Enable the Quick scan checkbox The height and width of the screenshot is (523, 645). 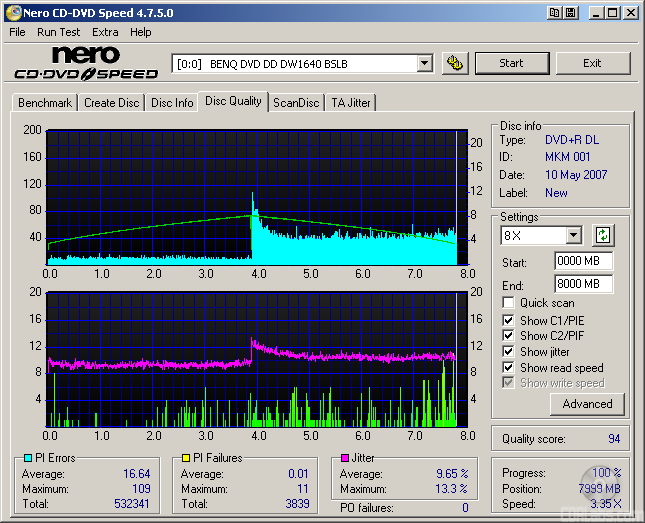[509, 303]
